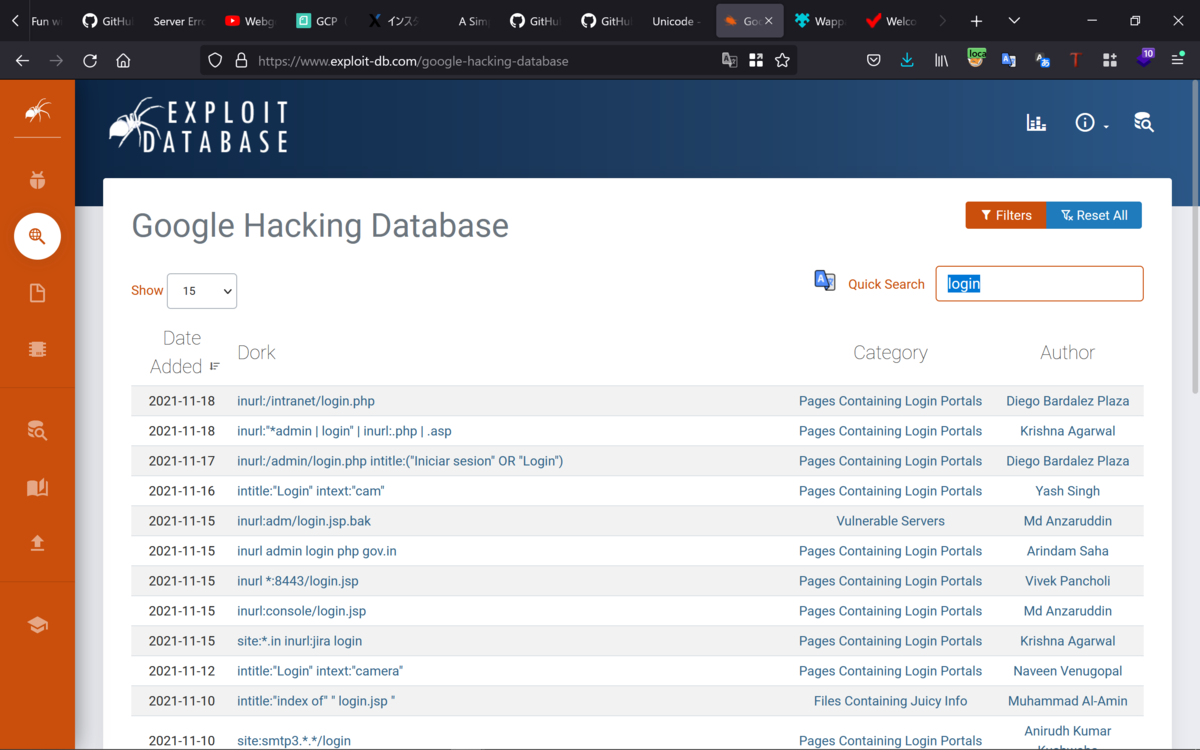Click the Quick Search input field
This screenshot has width=1200, height=750.
1039,284
